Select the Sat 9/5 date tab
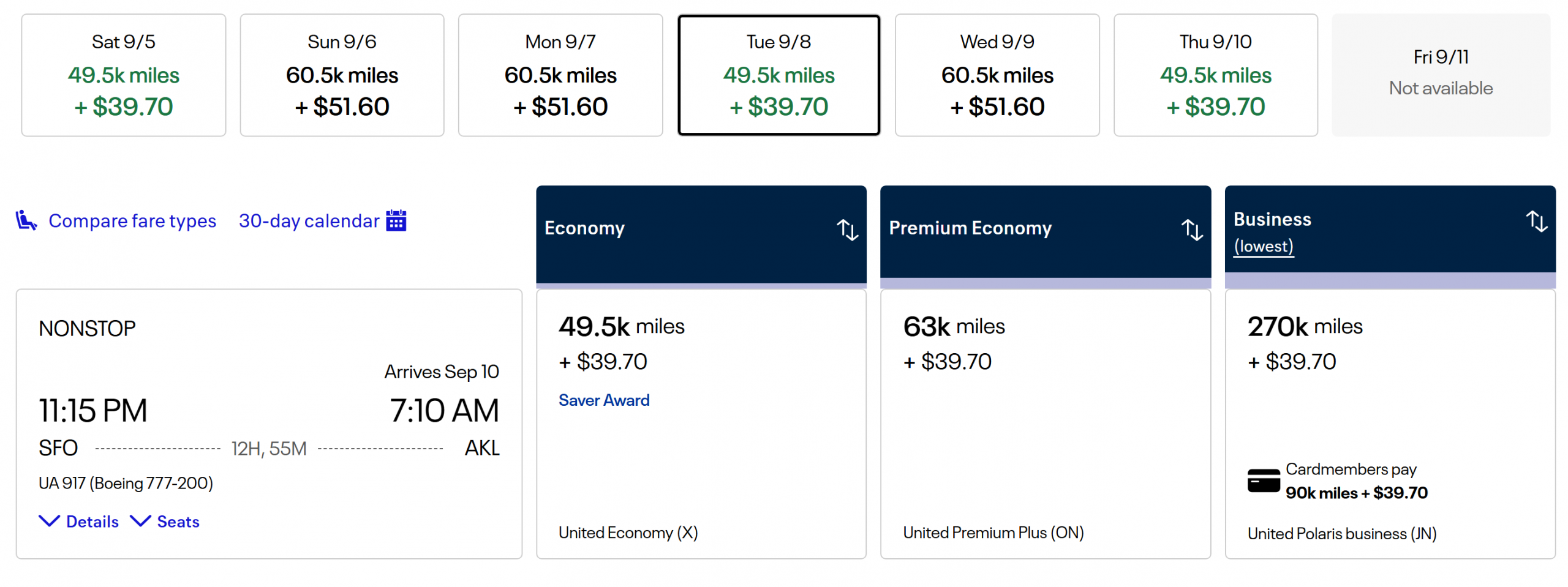The height and width of the screenshot is (587, 1568). point(123,75)
